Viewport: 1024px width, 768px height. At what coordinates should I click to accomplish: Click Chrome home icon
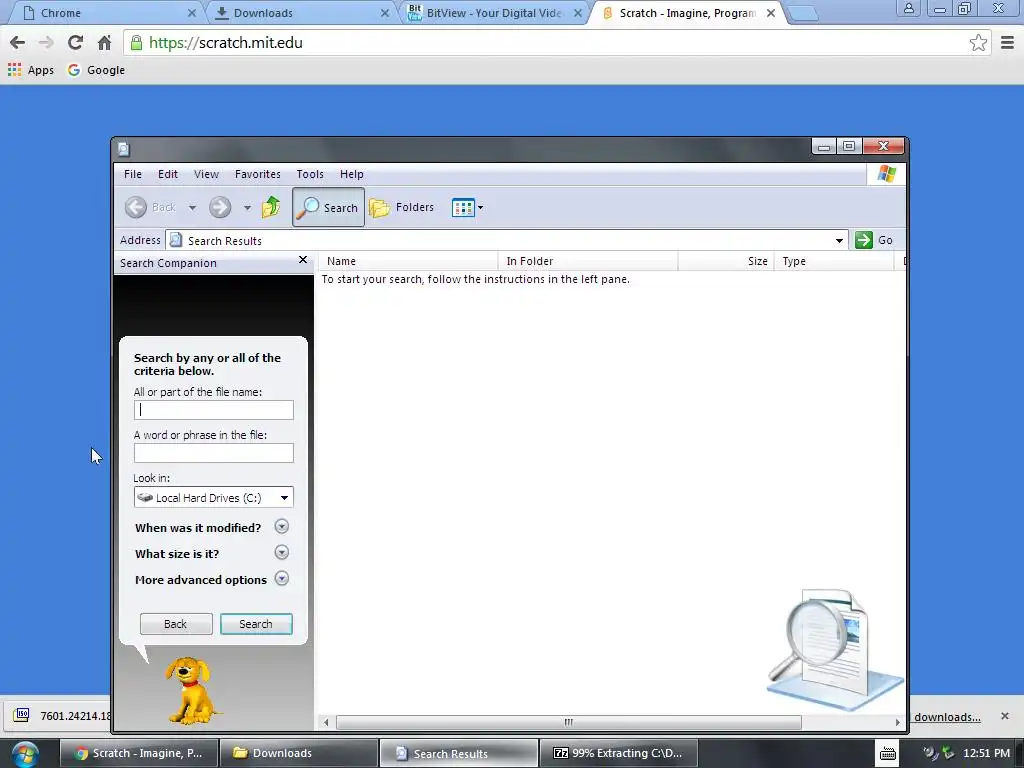coord(104,43)
